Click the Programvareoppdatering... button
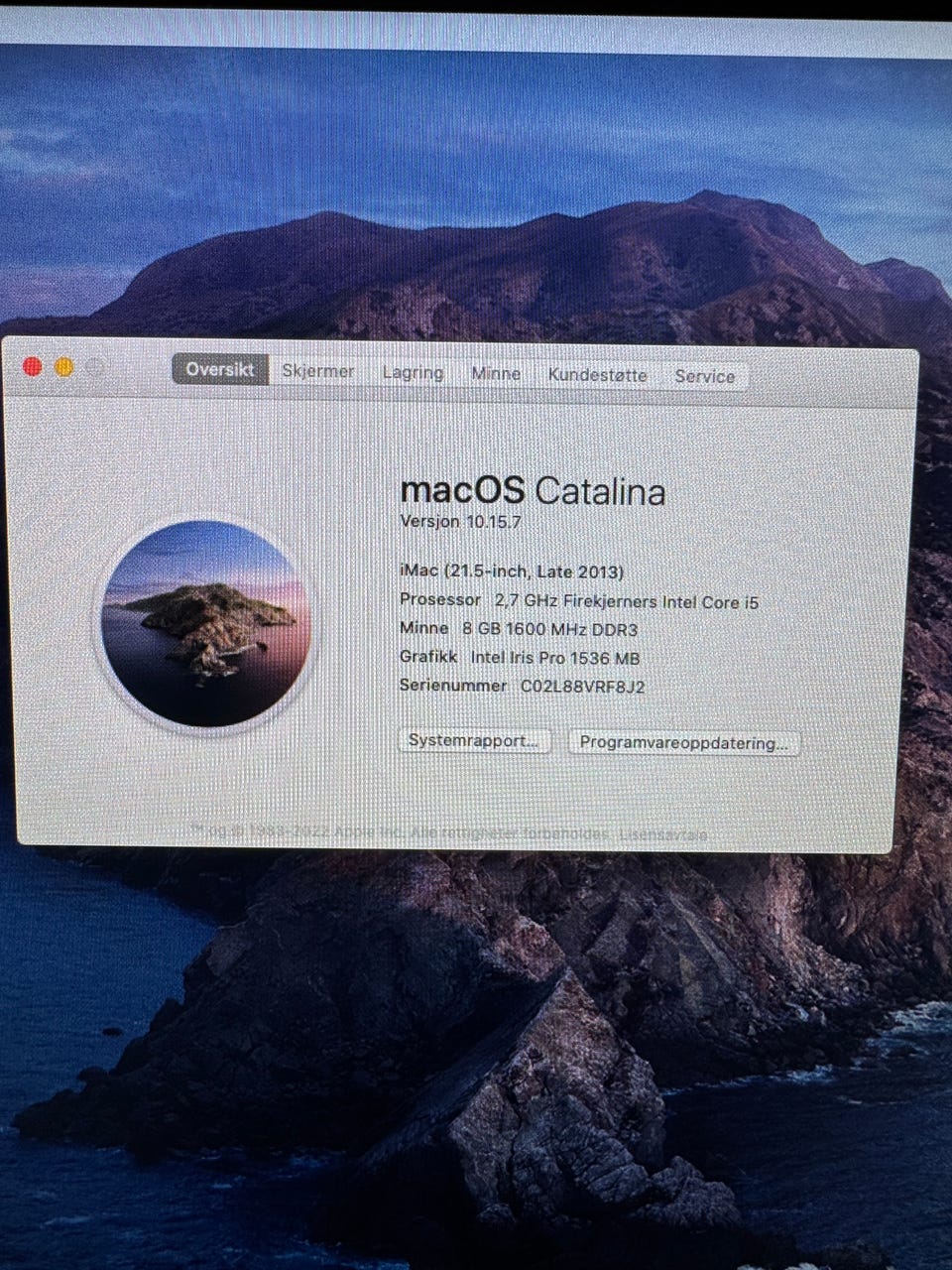 pyautogui.click(x=684, y=742)
